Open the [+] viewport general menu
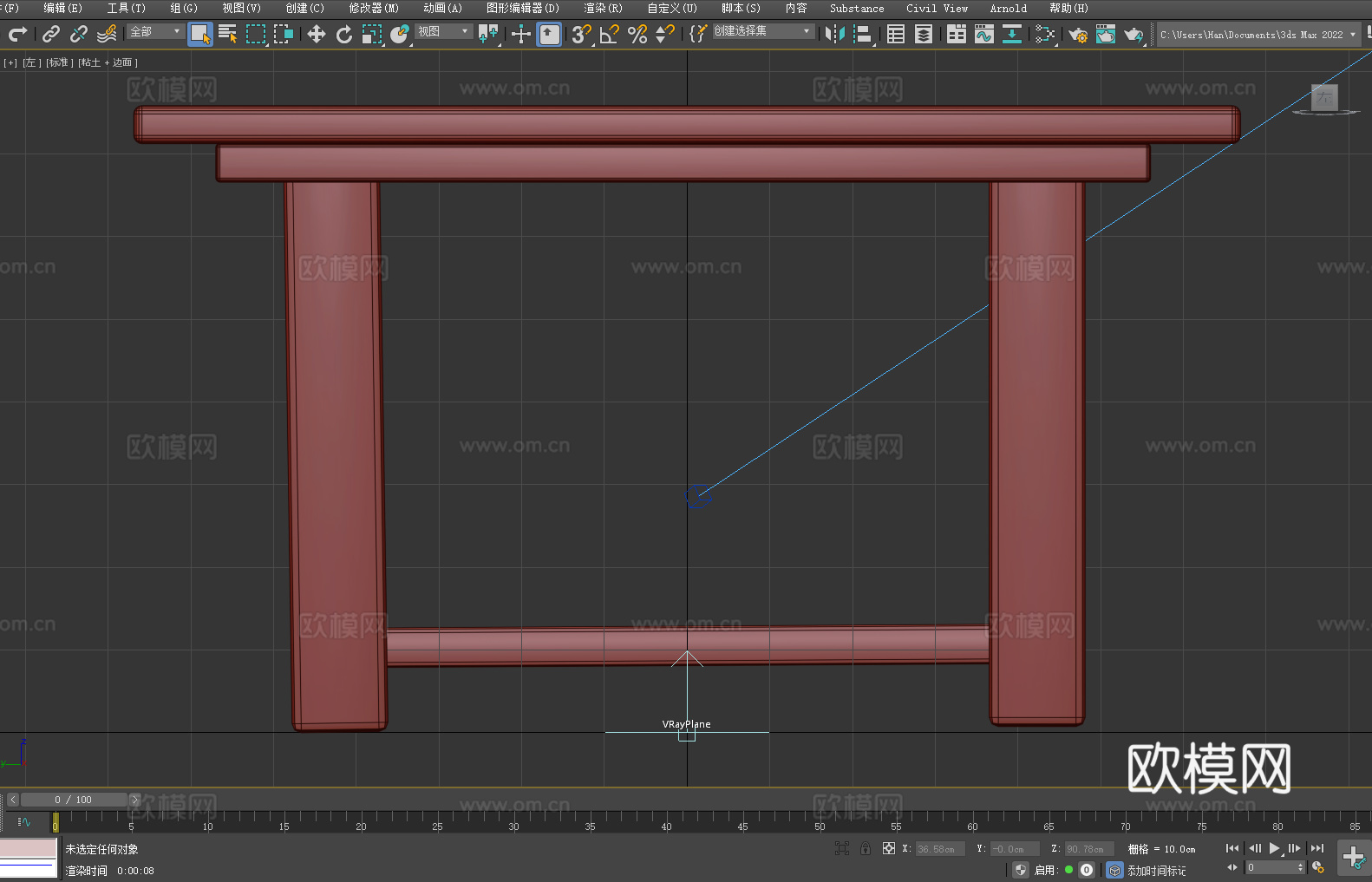The image size is (1372, 882). [x=10, y=62]
